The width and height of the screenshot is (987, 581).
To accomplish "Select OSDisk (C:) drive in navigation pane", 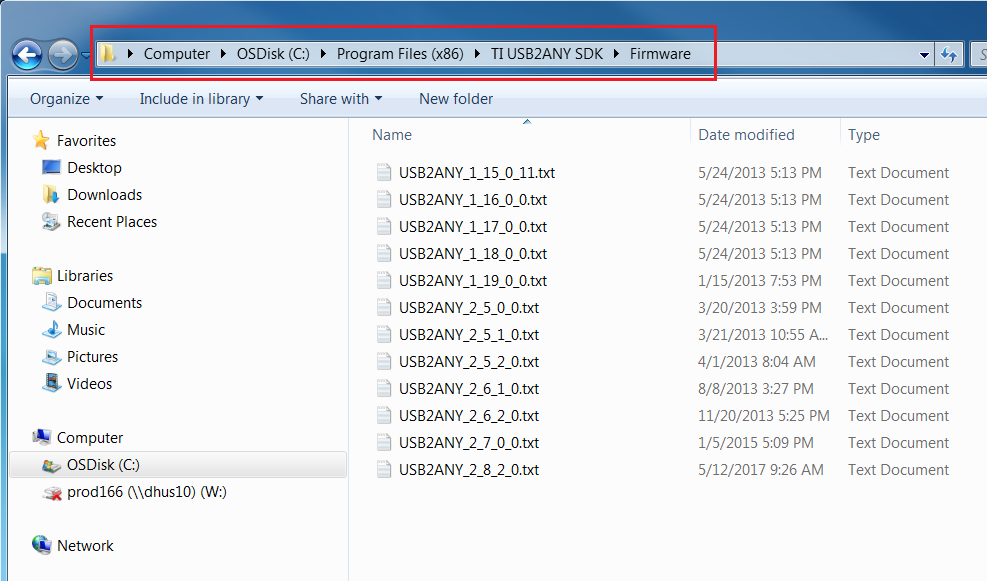I will coord(178,465).
